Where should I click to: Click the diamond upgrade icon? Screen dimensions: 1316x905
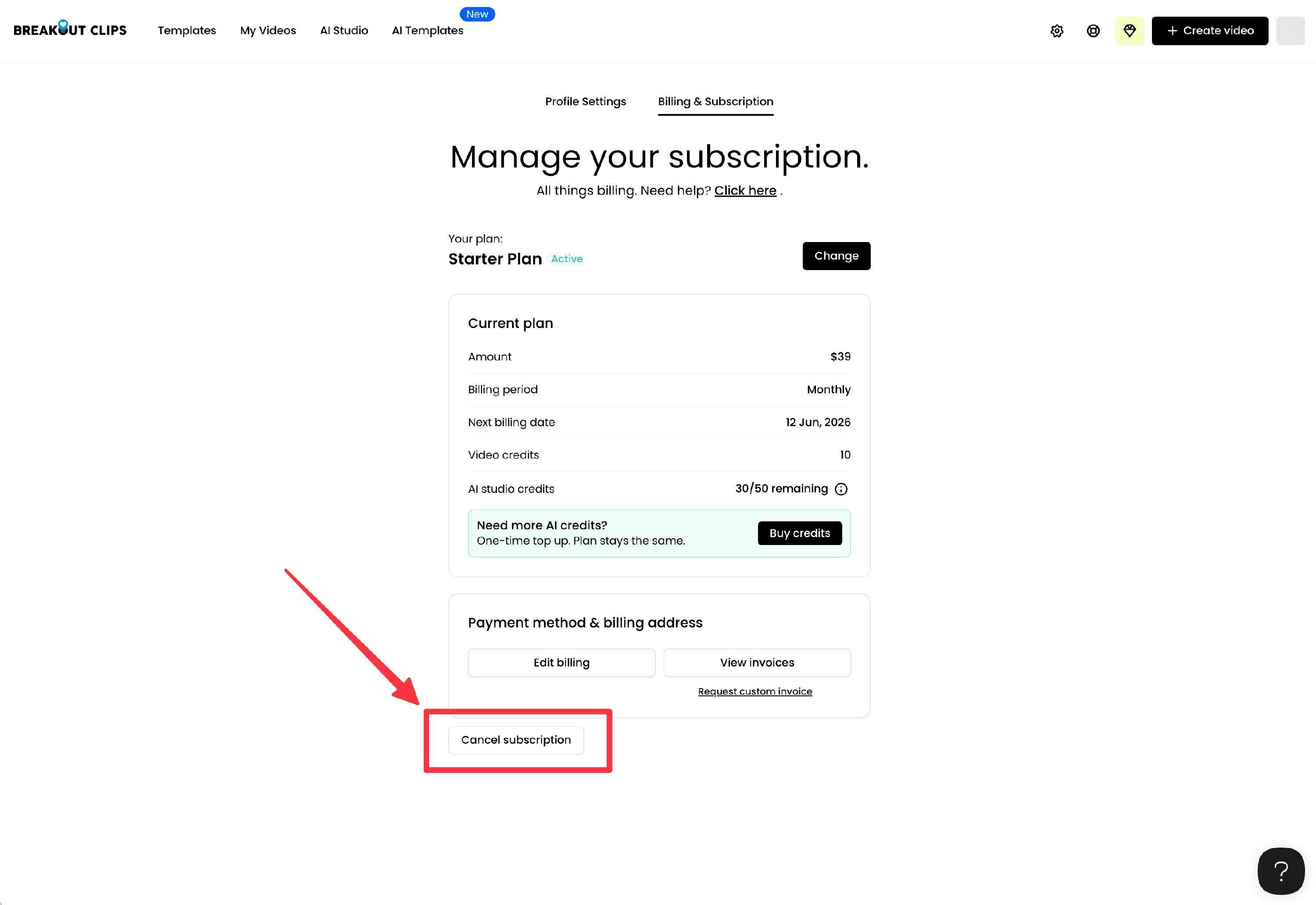click(1130, 31)
